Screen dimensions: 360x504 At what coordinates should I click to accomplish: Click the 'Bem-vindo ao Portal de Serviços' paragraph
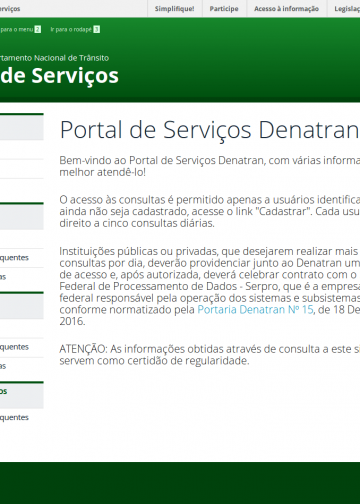click(210, 166)
